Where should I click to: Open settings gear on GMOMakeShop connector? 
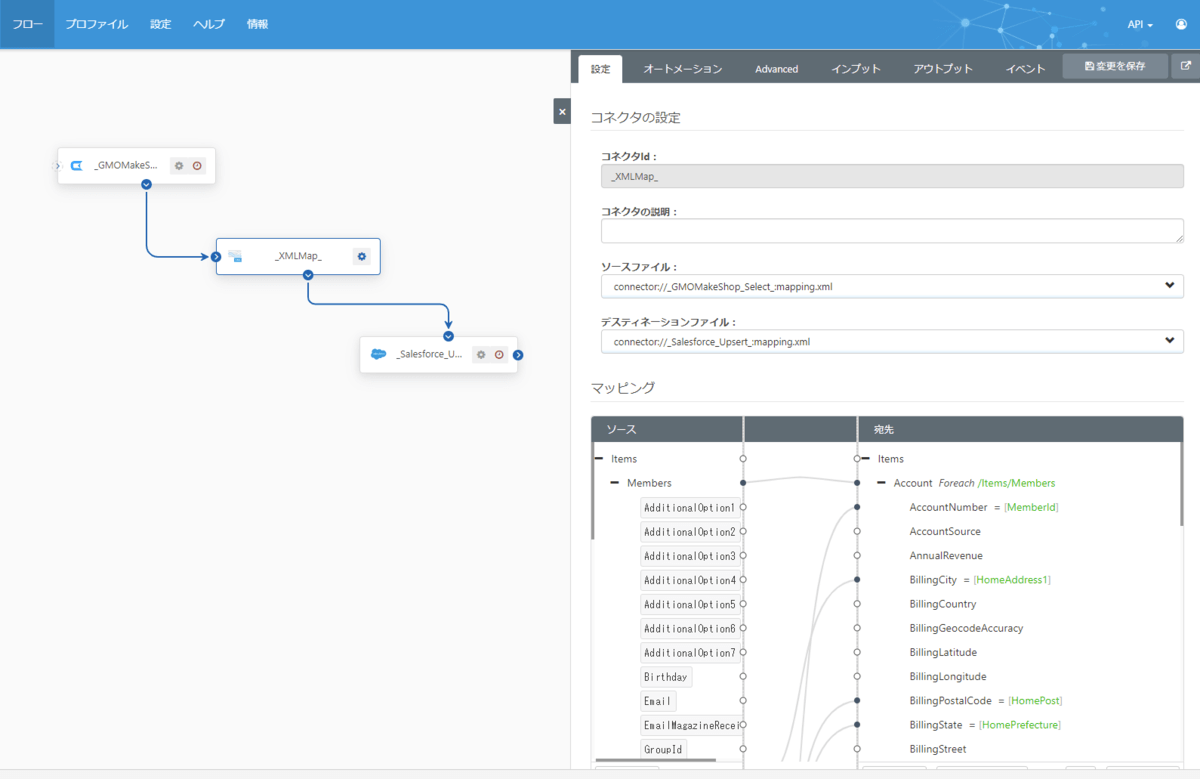[179, 166]
